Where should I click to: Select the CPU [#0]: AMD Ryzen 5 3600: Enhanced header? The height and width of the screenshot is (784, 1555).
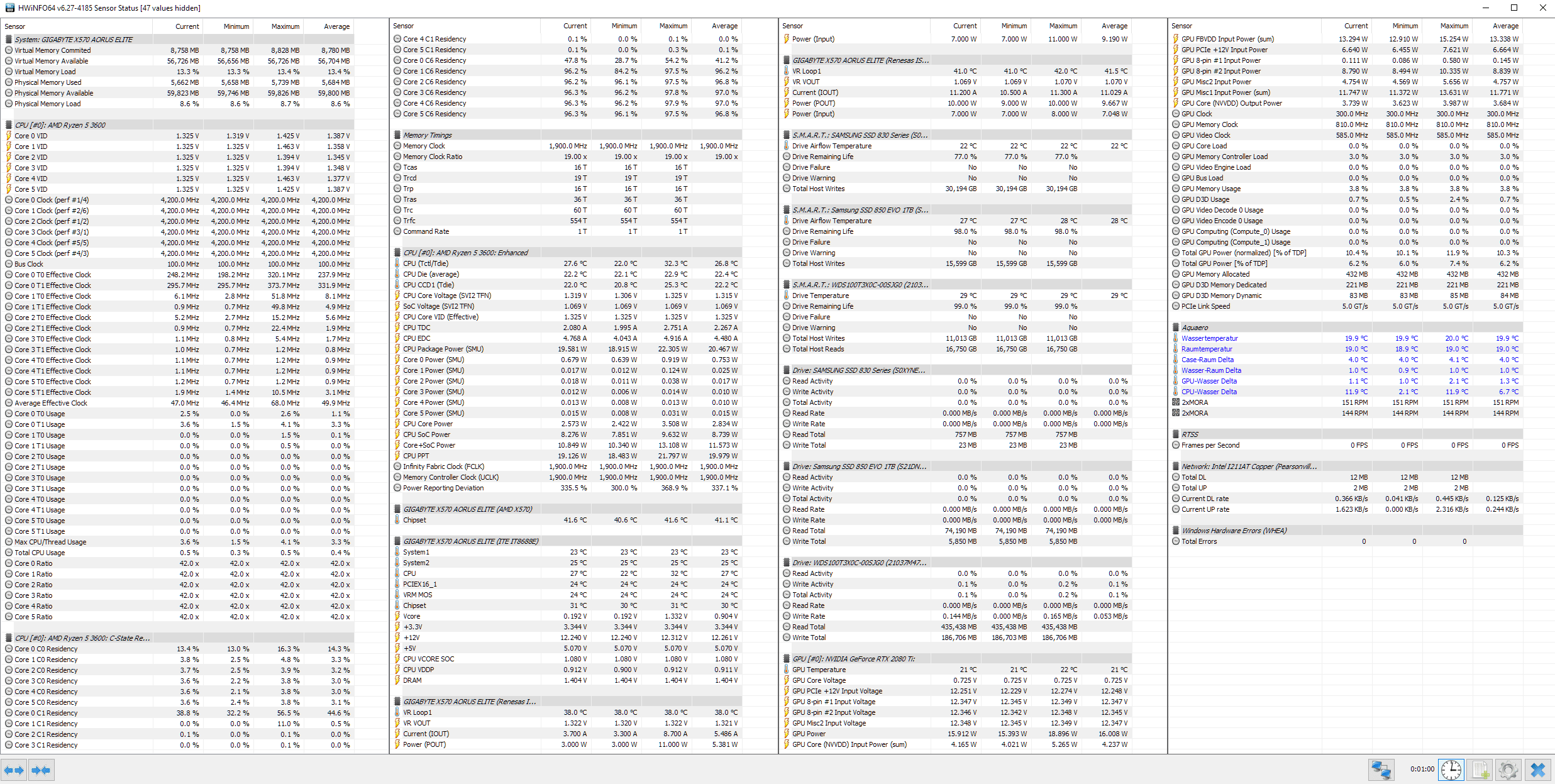coord(567,253)
